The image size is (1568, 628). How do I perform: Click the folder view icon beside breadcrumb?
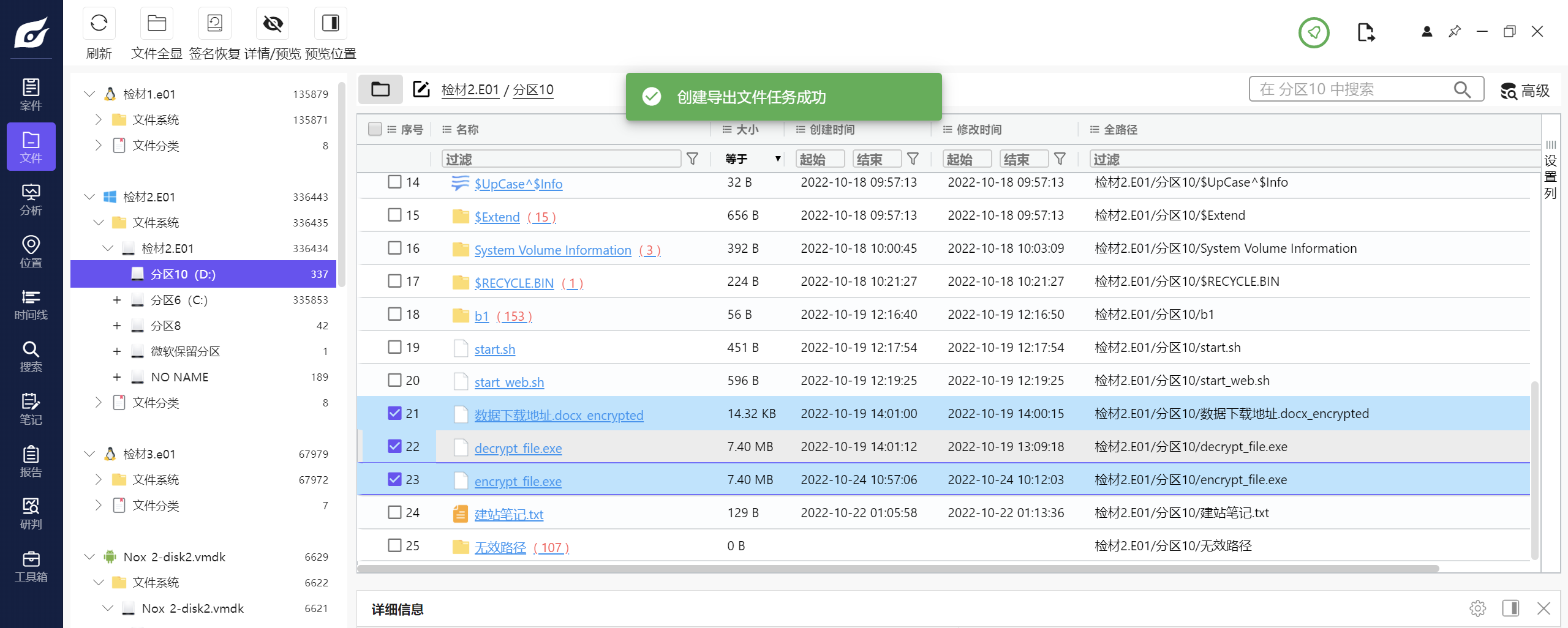click(380, 89)
